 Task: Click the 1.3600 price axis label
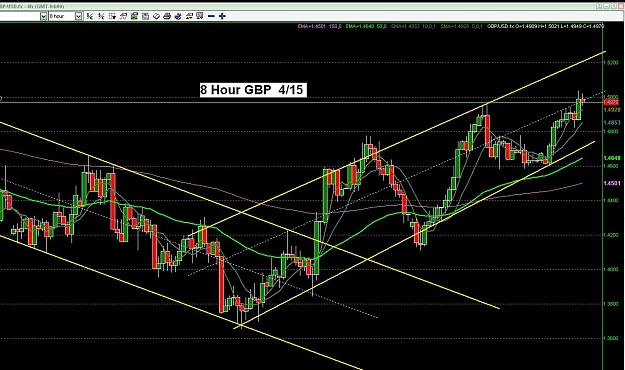[x=611, y=338]
